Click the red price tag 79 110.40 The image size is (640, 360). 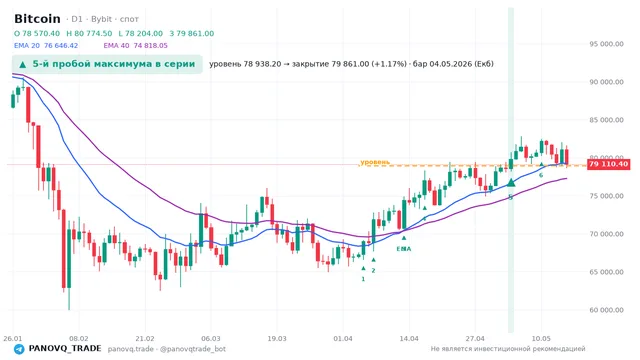click(x=608, y=164)
